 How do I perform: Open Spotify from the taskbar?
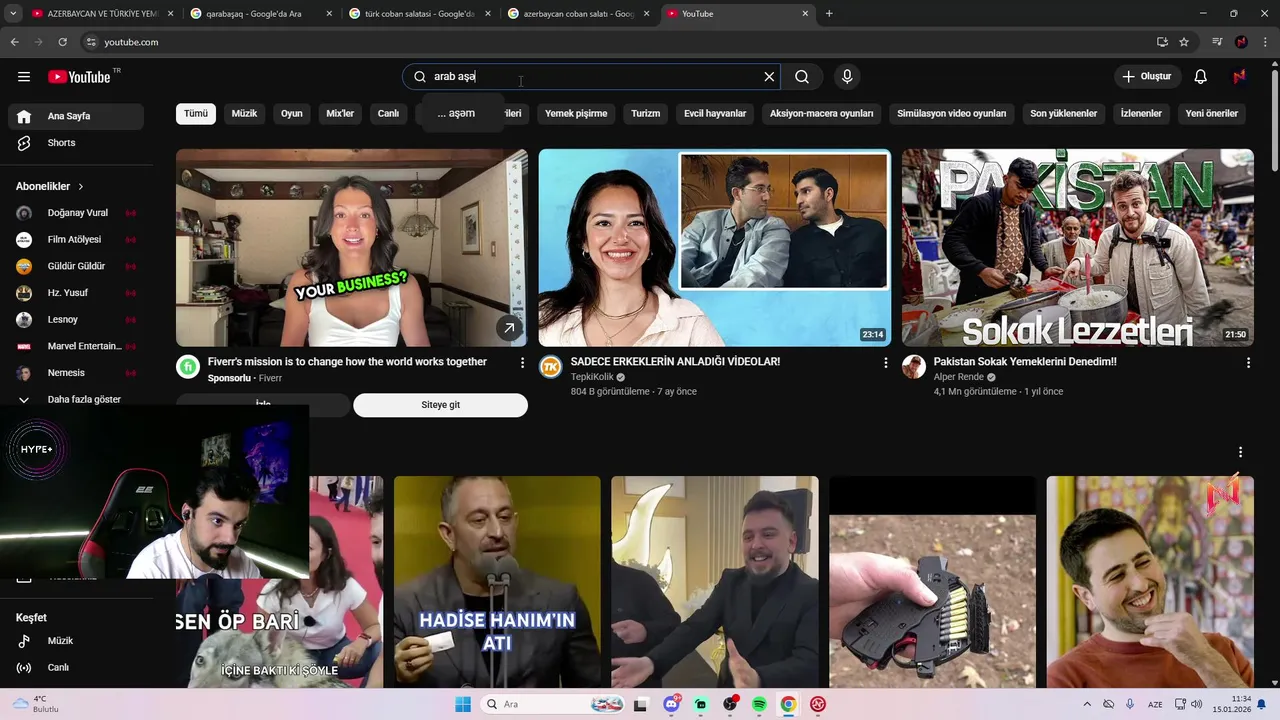coord(759,704)
